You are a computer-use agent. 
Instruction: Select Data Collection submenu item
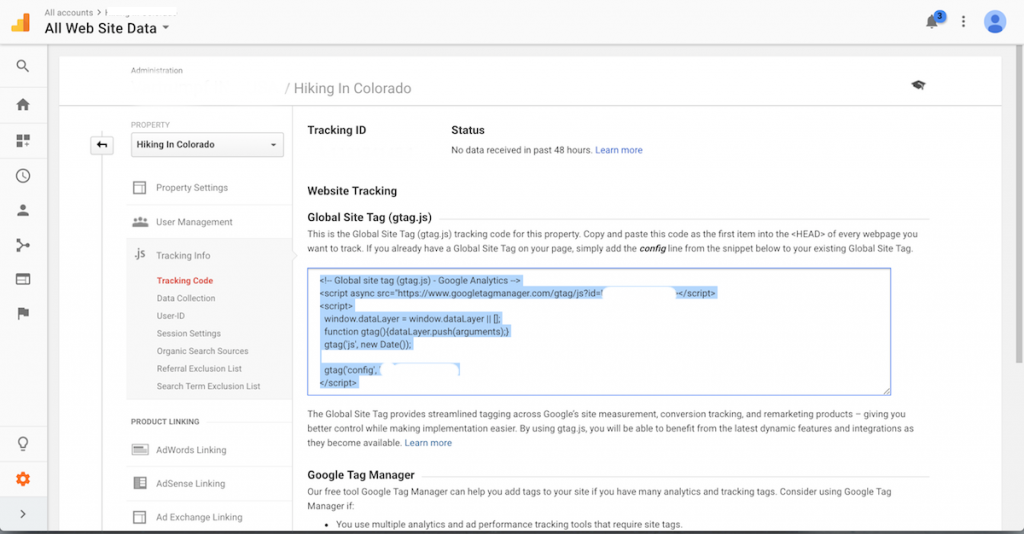pos(185,298)
